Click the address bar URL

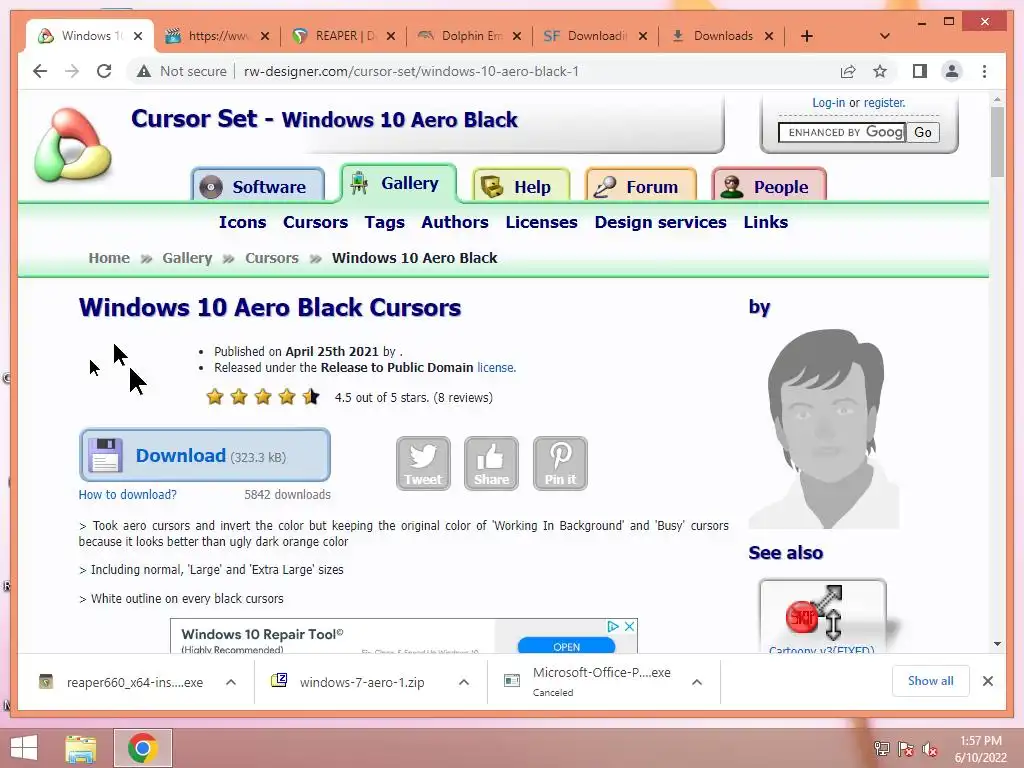(x=411, y=71)
